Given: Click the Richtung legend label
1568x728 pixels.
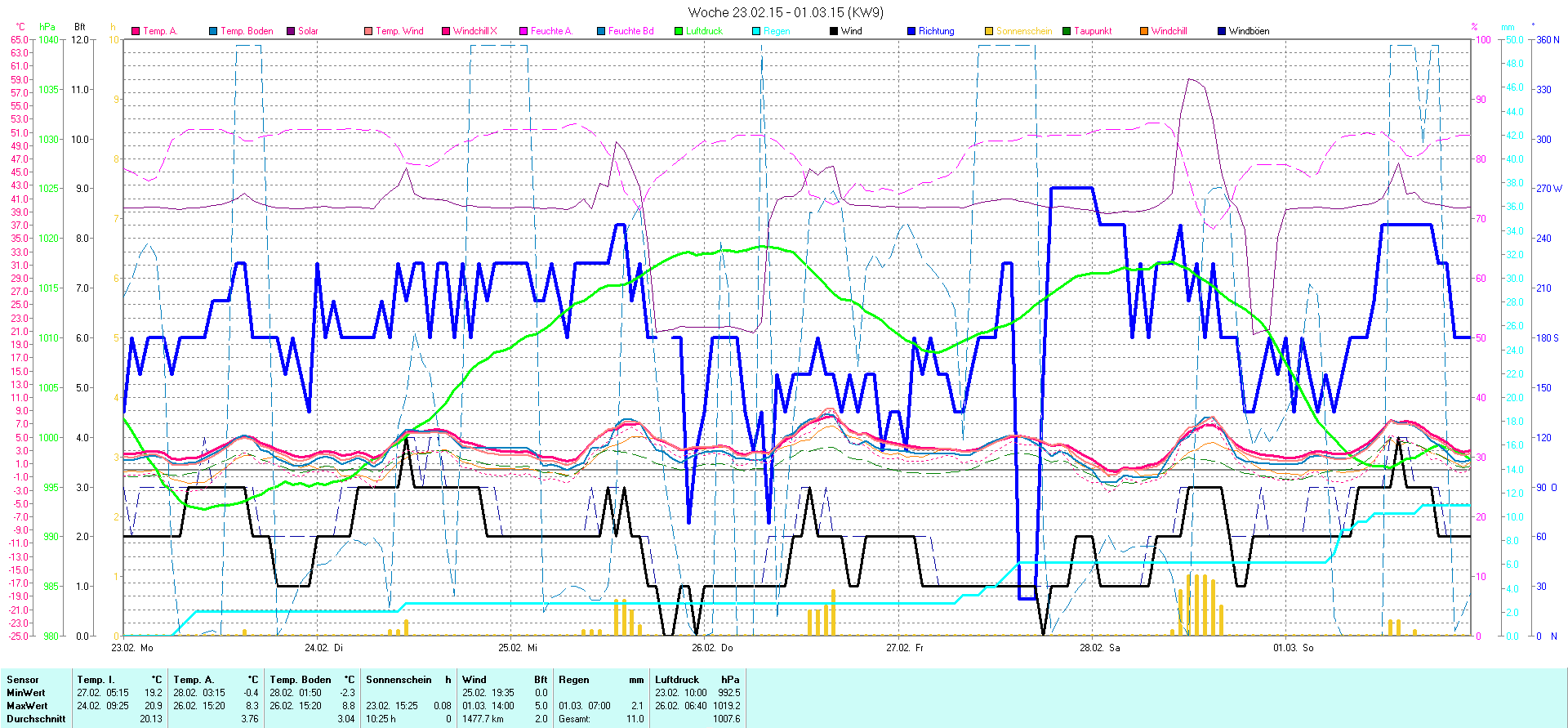Looking at the screenshot, I should point(936,31).
